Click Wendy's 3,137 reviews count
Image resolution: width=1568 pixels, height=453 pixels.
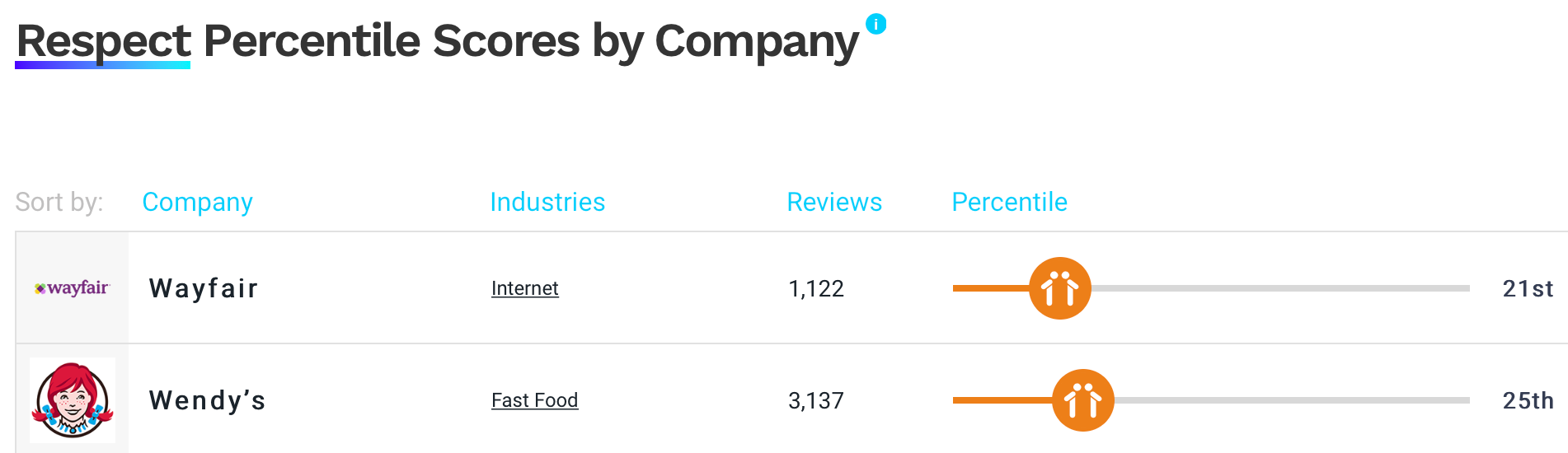point(816,400)
